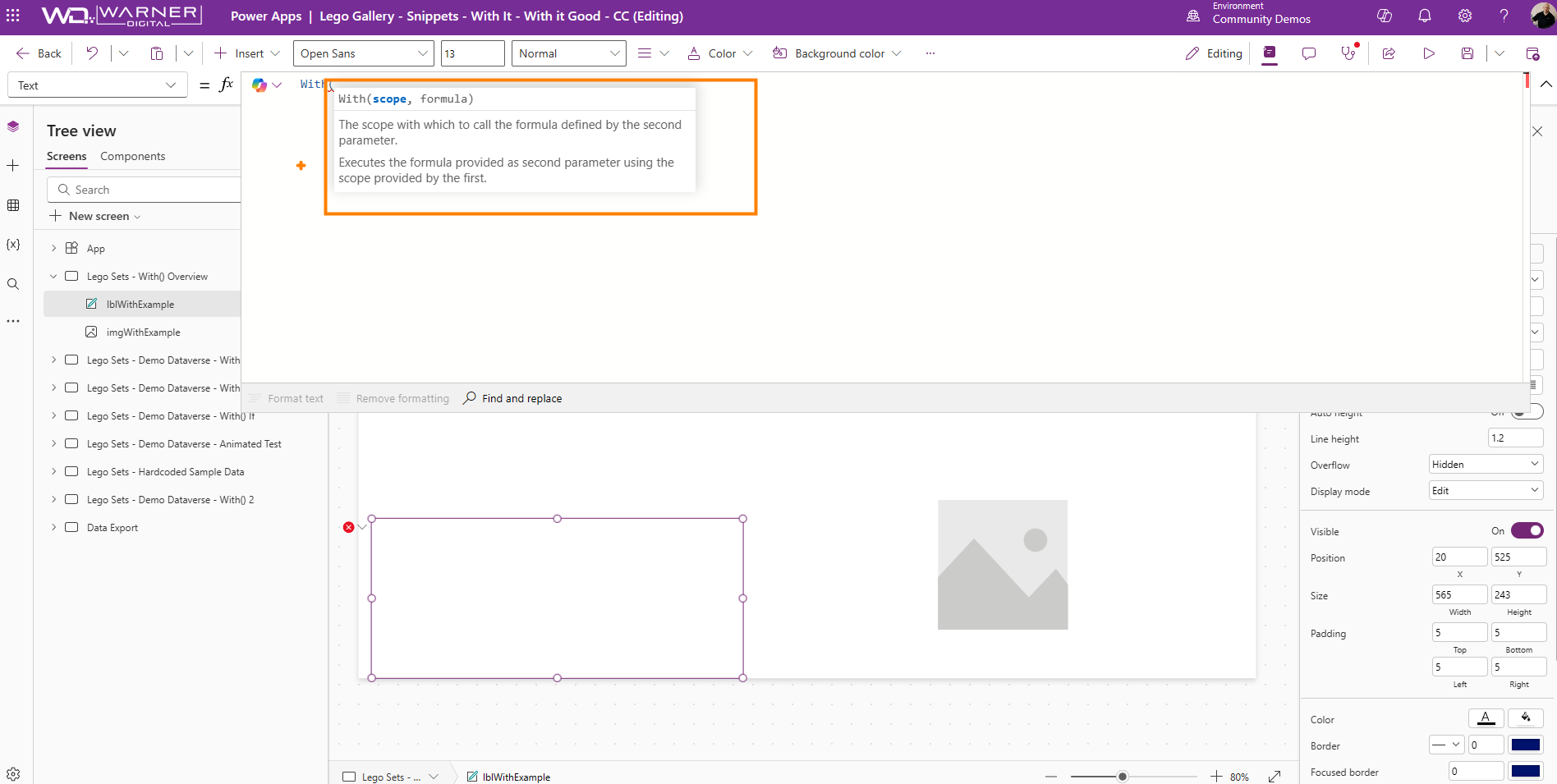Expand the Data Export screen

click(53, 527)
